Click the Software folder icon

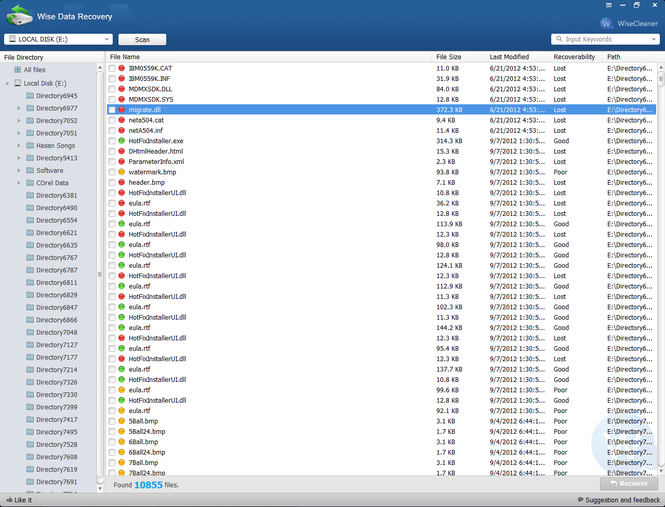tap(30, 170)
